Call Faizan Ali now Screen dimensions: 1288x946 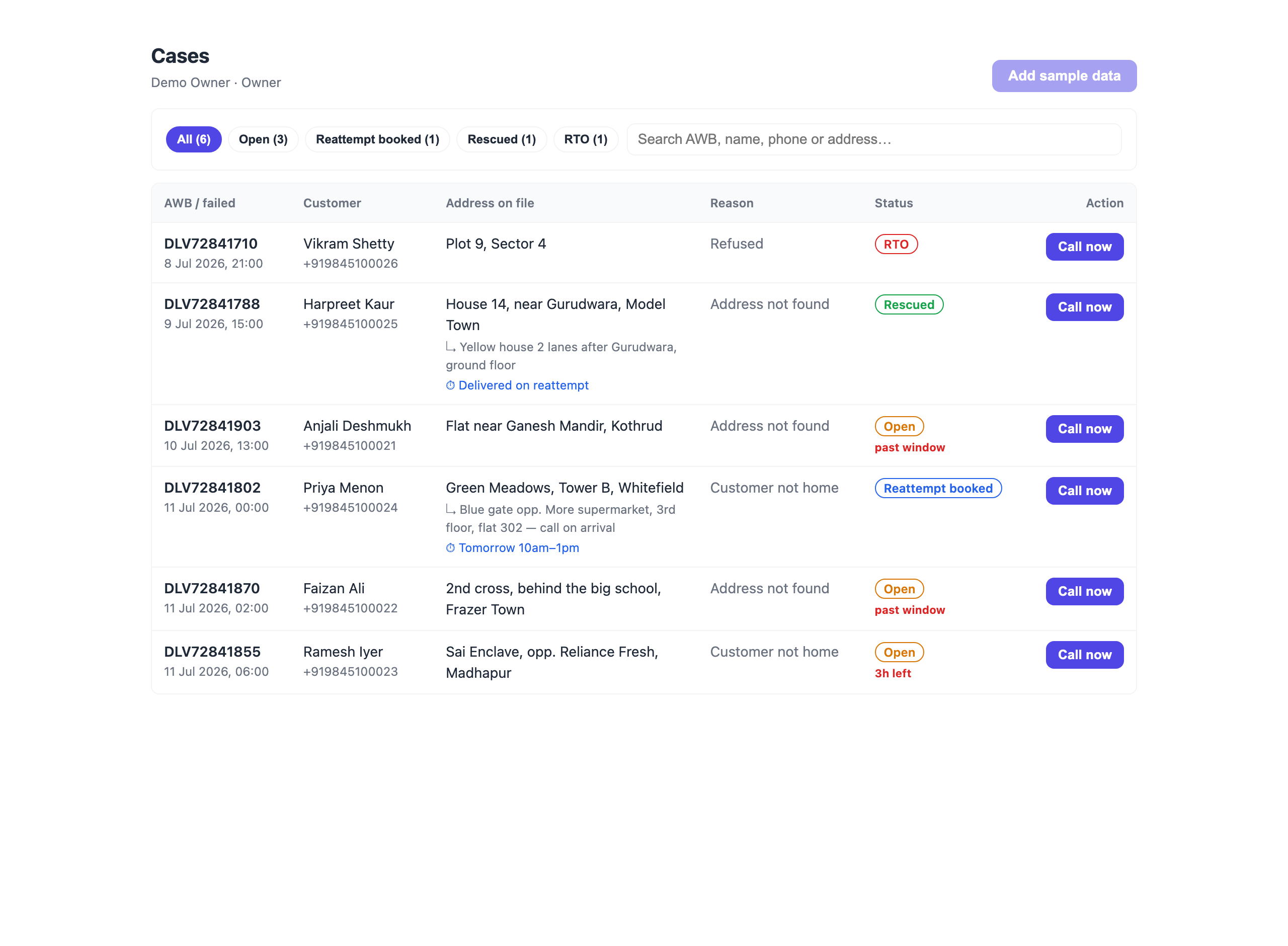click(x=1085, y=592)
